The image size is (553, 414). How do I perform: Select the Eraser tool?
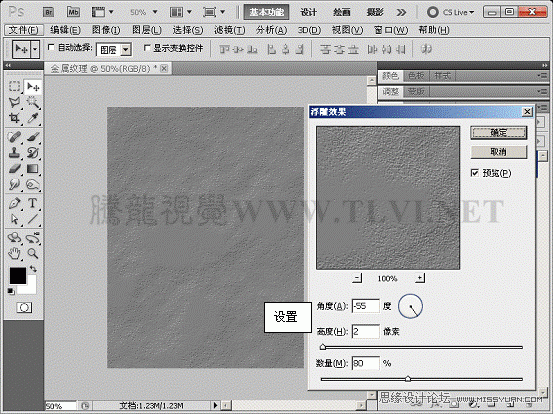tap(14, 169)
